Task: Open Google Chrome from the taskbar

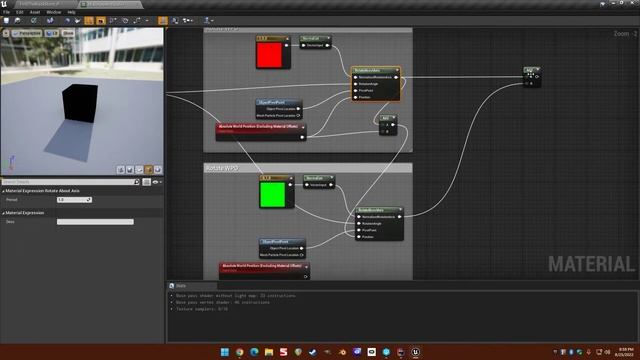Action: (x=240, y=352)
